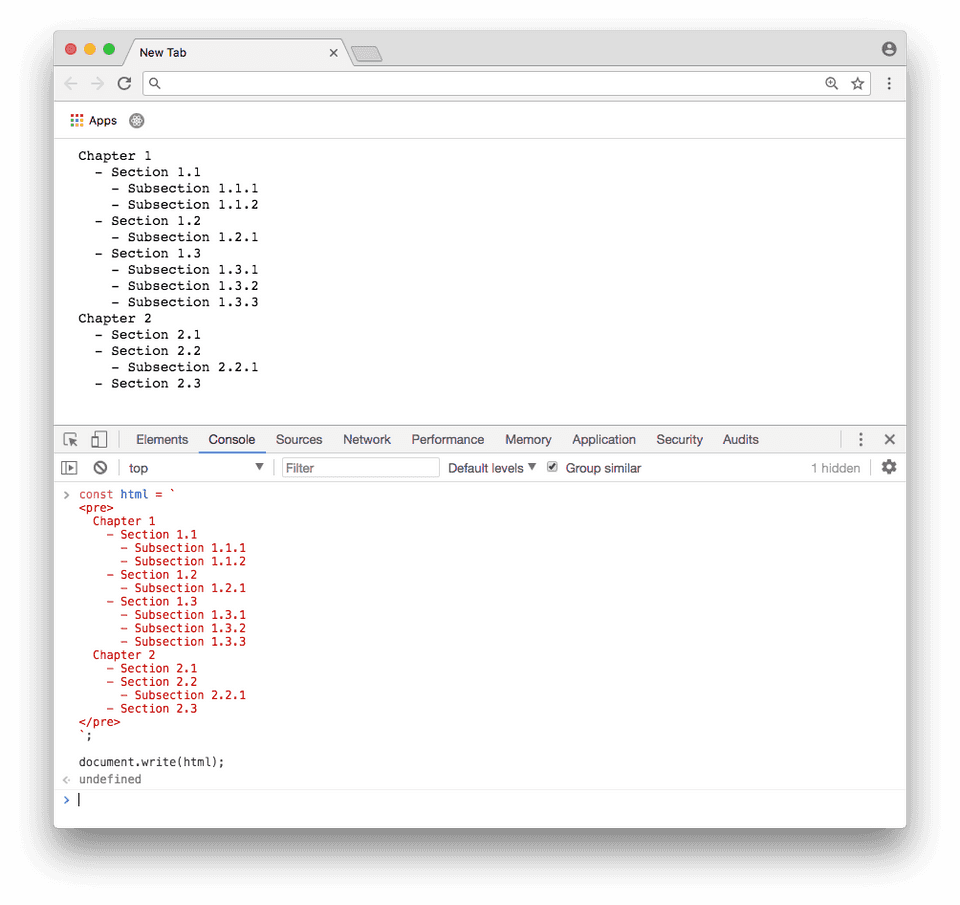Screen dimensions: 960x905
Task: Focus the console Filter field
Action: point(361,468)
